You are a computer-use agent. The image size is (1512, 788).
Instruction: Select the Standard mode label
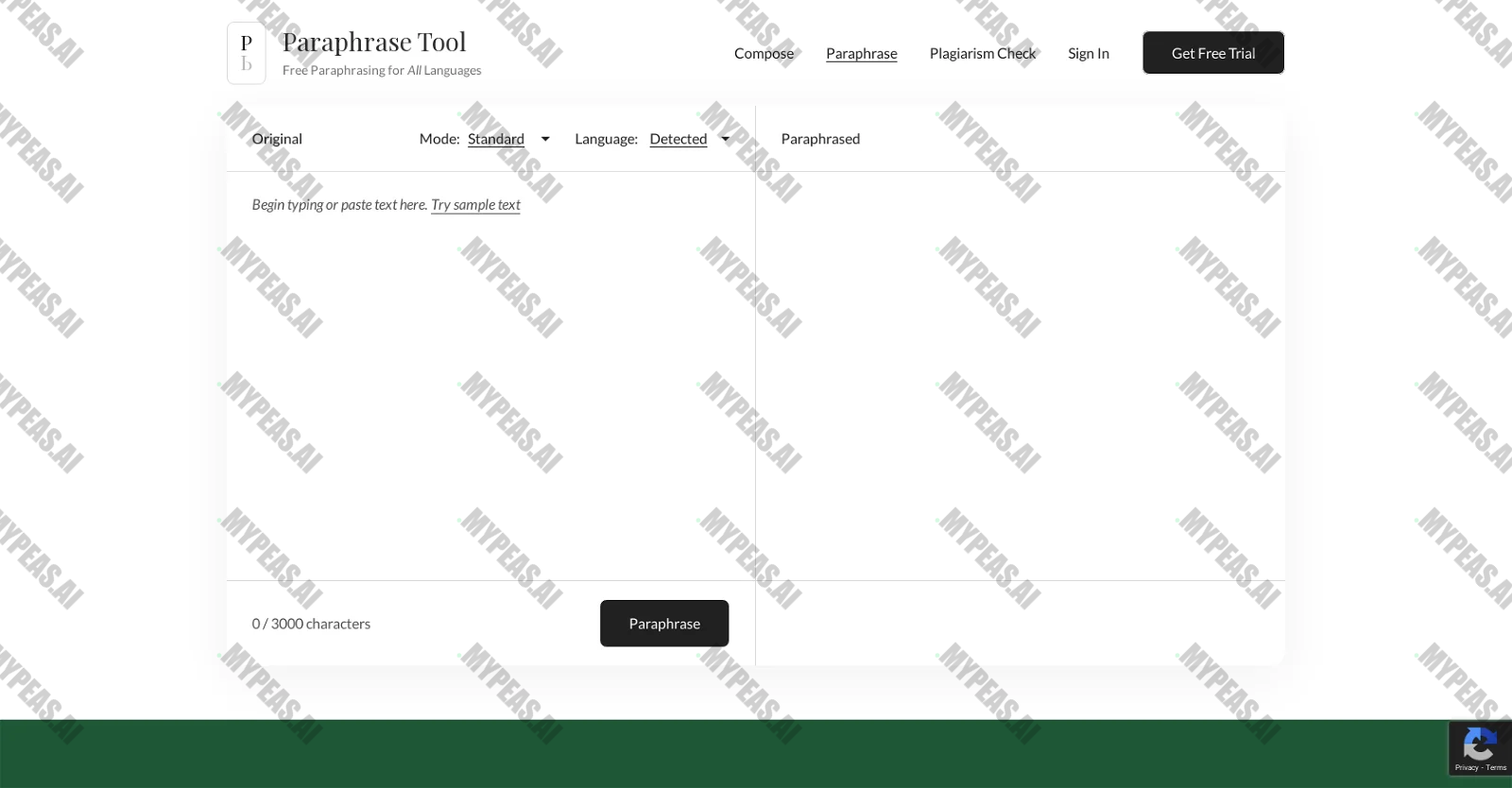[x=496, y=139]
